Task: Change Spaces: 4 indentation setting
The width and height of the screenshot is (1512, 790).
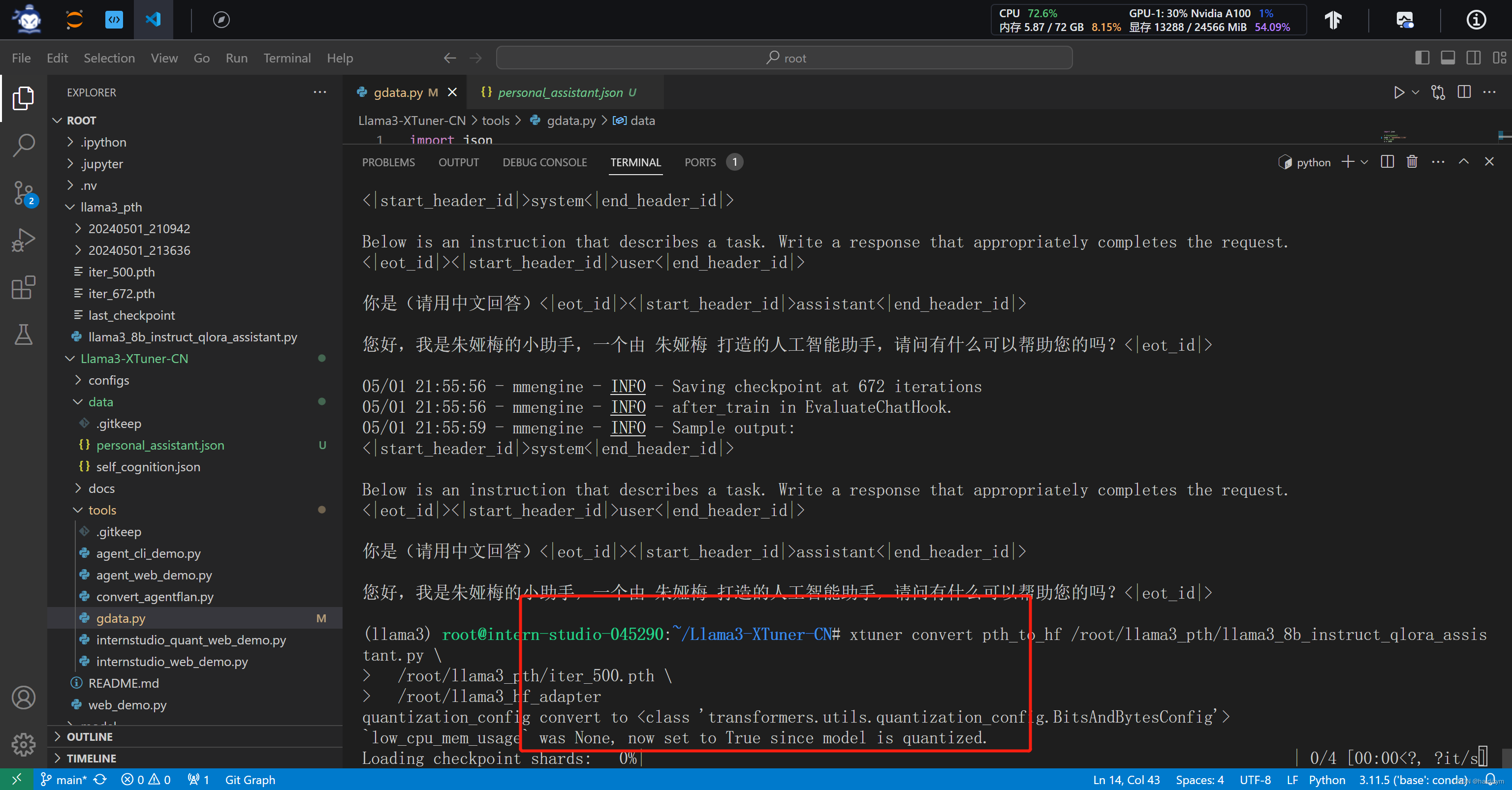Action: click(1200, 780)
